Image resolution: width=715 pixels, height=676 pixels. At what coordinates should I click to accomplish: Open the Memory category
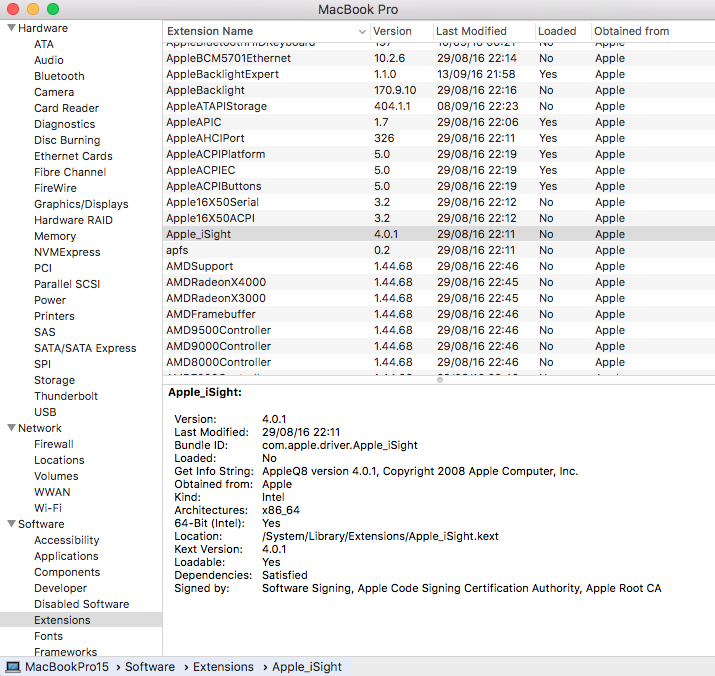coord(55,236)
